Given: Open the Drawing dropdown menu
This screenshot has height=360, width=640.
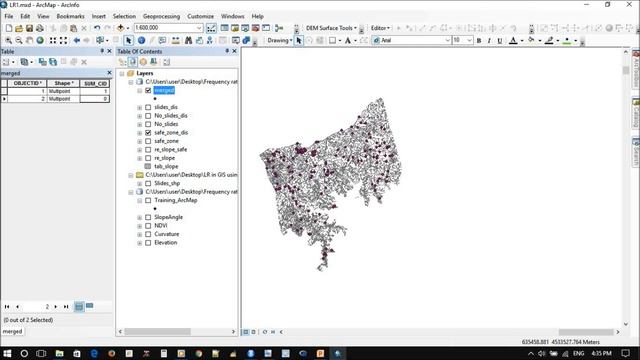Looking at the screenshot, I should pyautogui.click(x=280, y=40).
